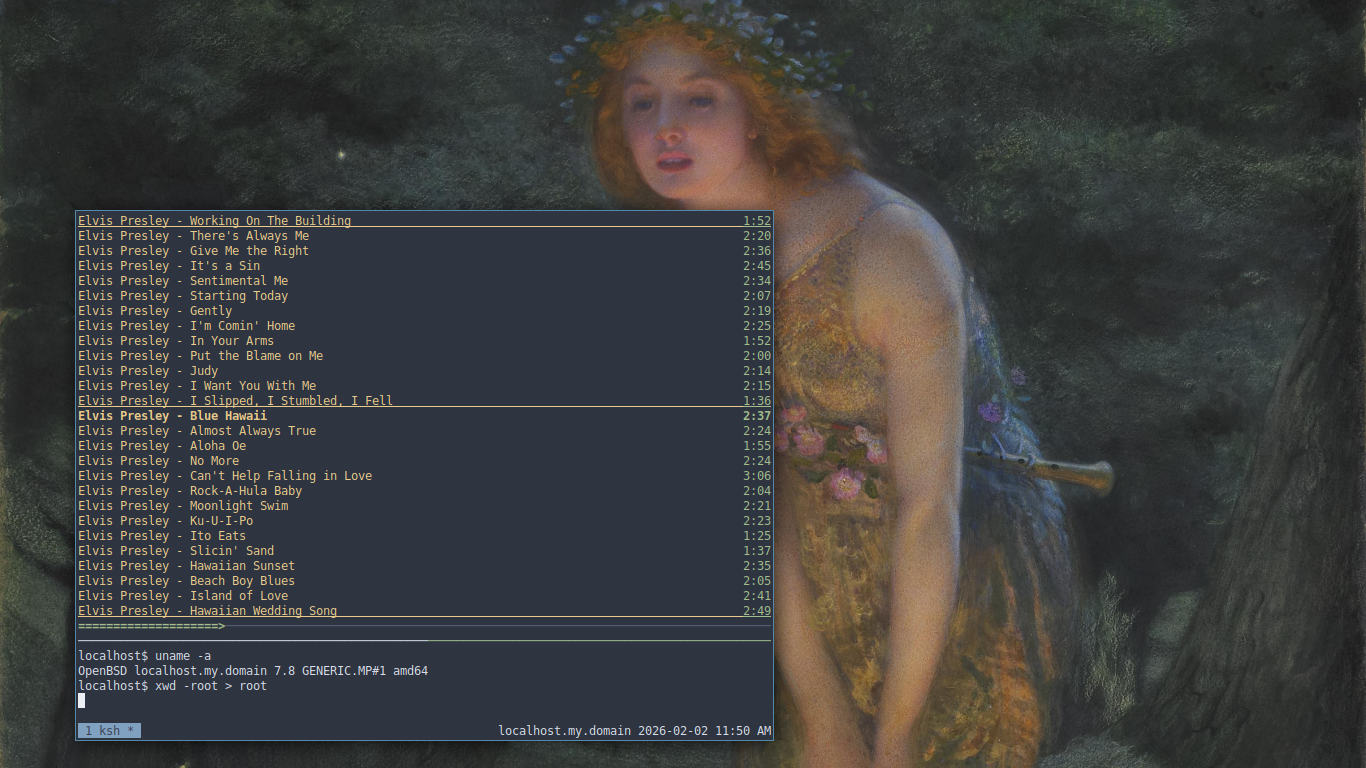
Task: Click the Aloha Oe playlist row
Action: click(161, 446)
